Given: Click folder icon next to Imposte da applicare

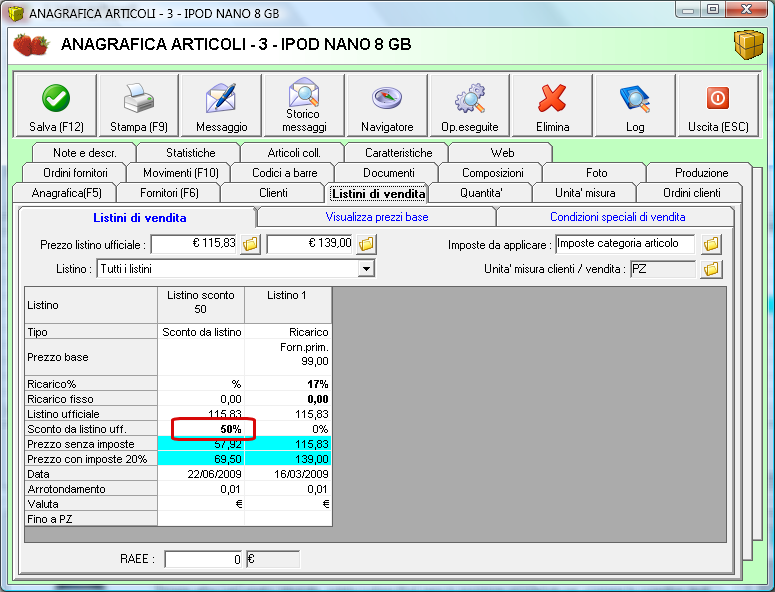Looking at the screenshot, I should pos(711,244).
